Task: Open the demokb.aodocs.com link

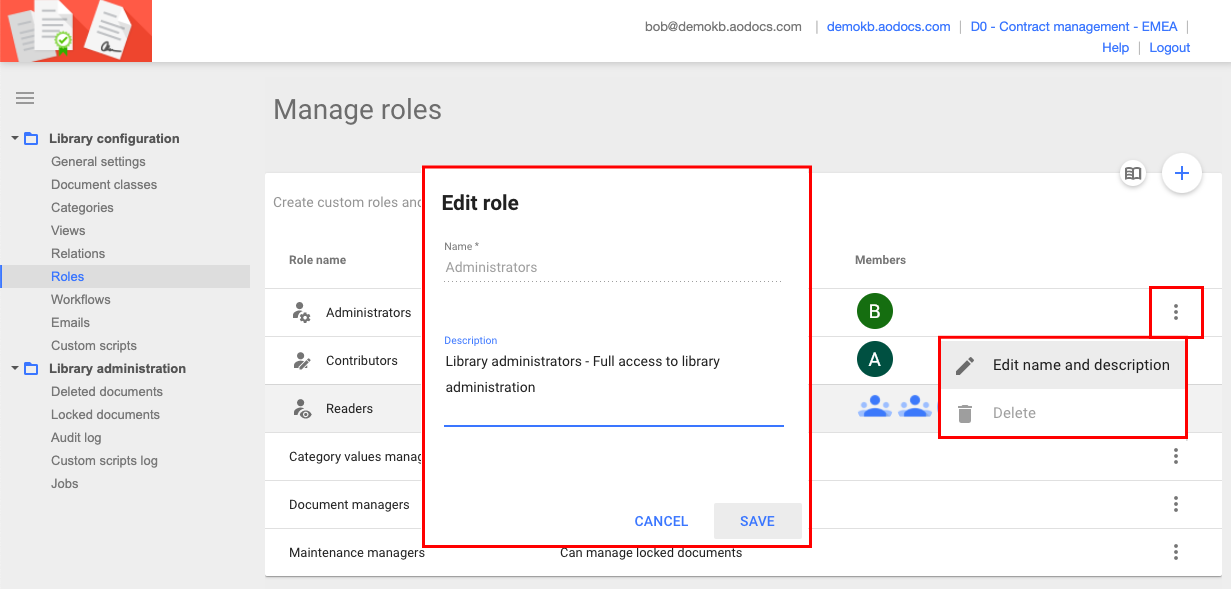Action: (x=888, y=27)
